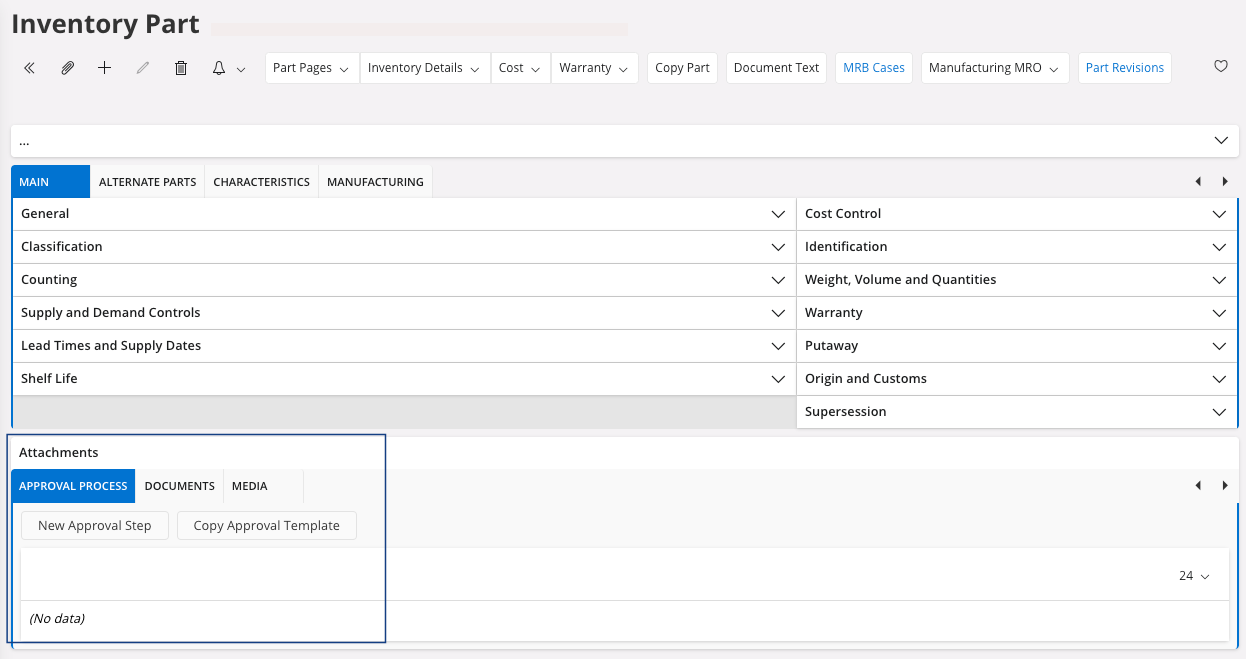
Task: Click the heart favorite icon
Action: (x=1220, y=67)
